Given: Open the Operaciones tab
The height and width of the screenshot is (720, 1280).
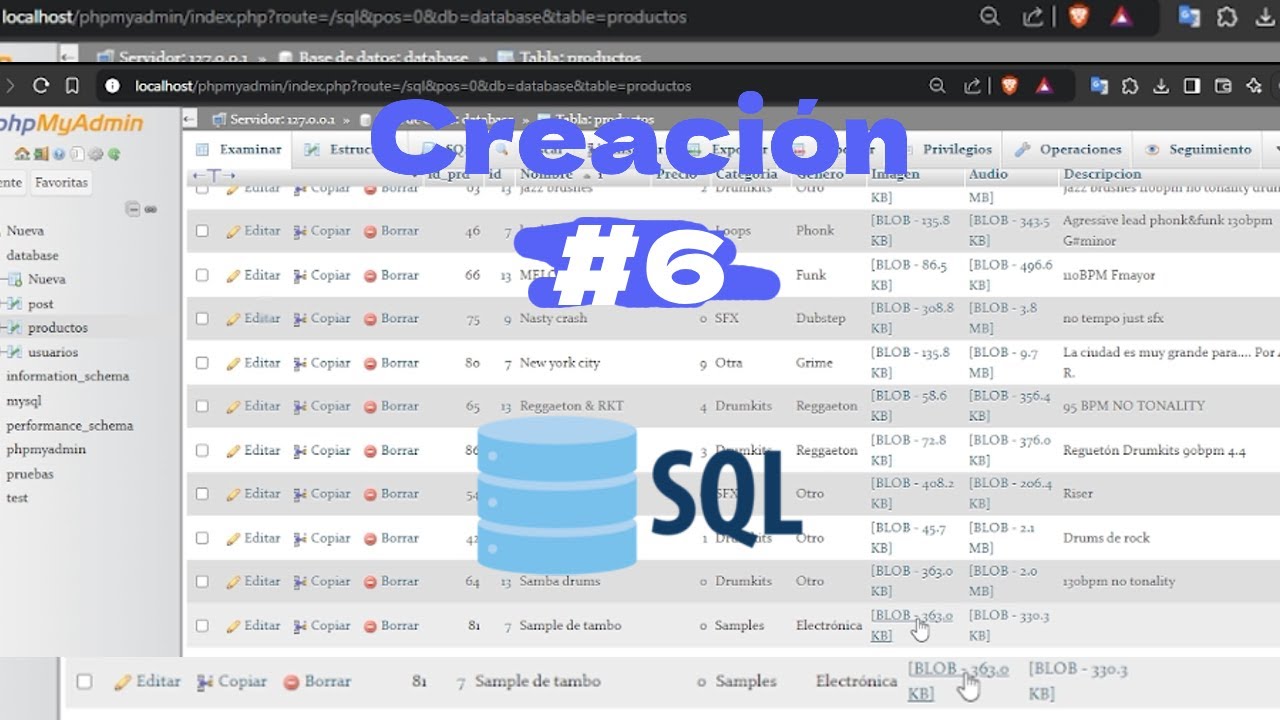Looking at the screenshot, I should (1069, 150).
